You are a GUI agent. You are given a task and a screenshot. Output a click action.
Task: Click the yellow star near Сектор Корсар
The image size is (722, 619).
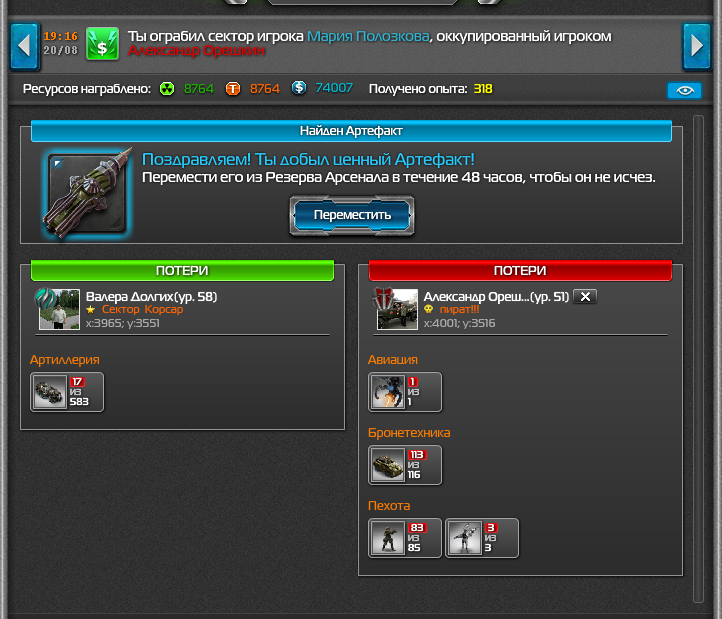(91, 310)
